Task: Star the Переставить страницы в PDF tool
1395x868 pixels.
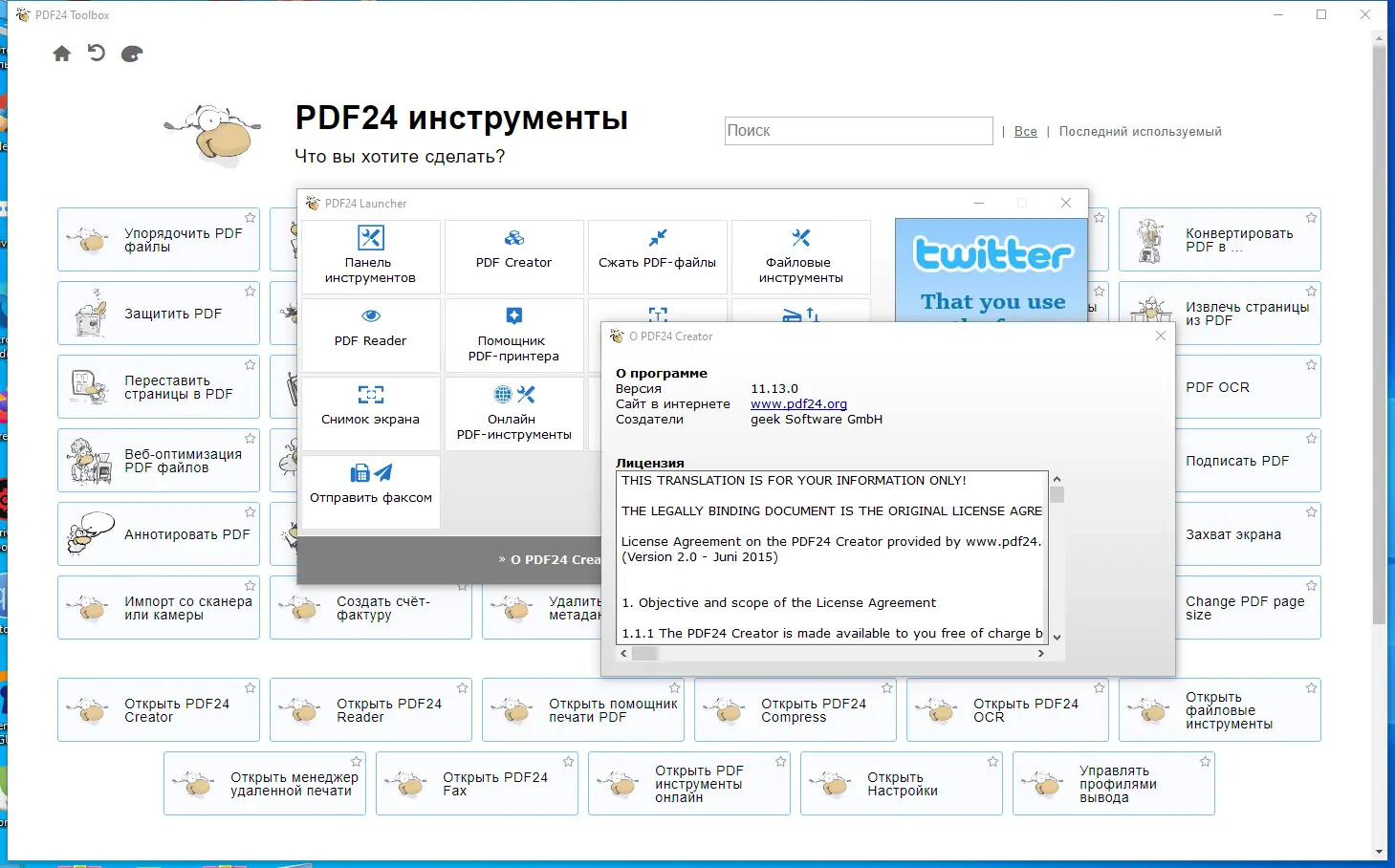Action: [251, 365]
